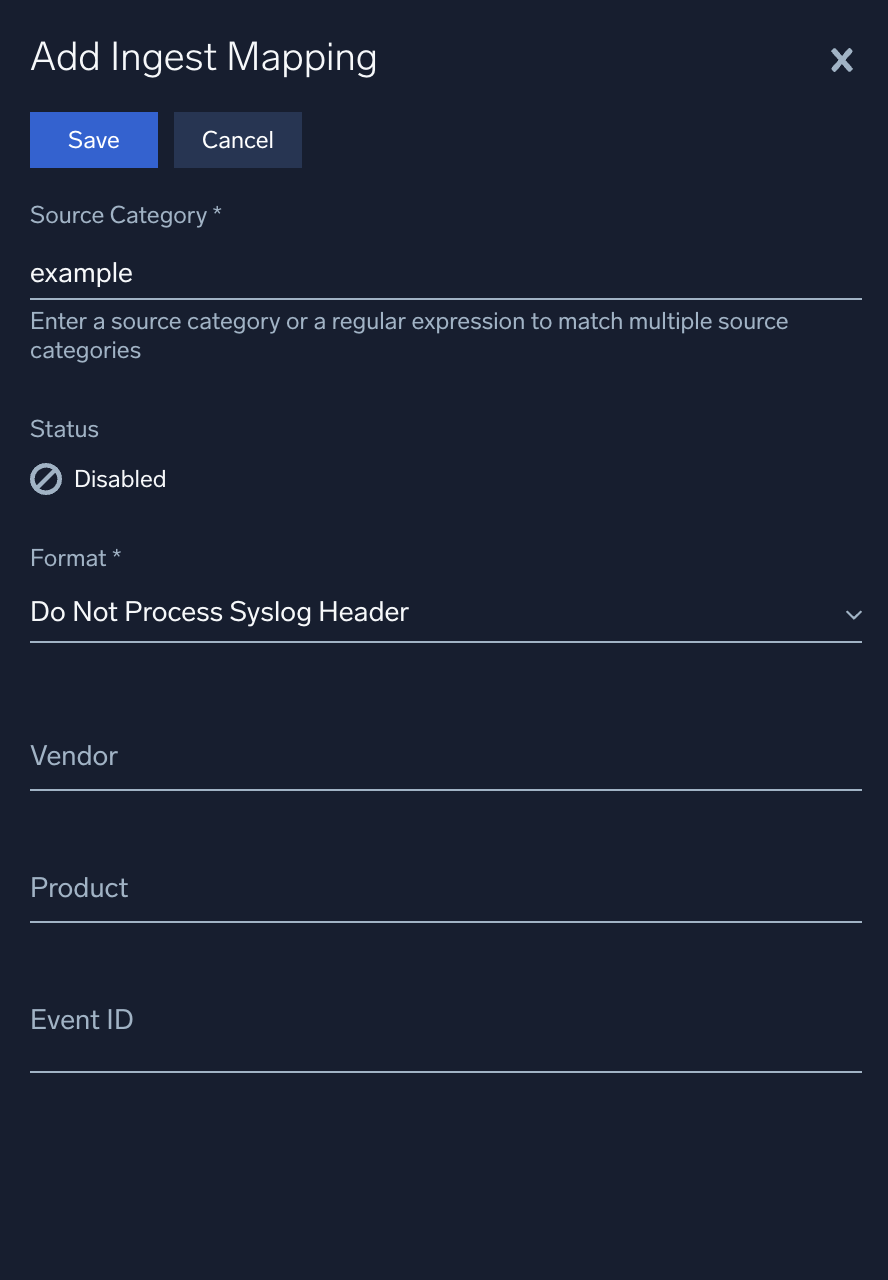Select the Source Category field containing example
Screen dimensions: 888x1280
coord(445,273)
